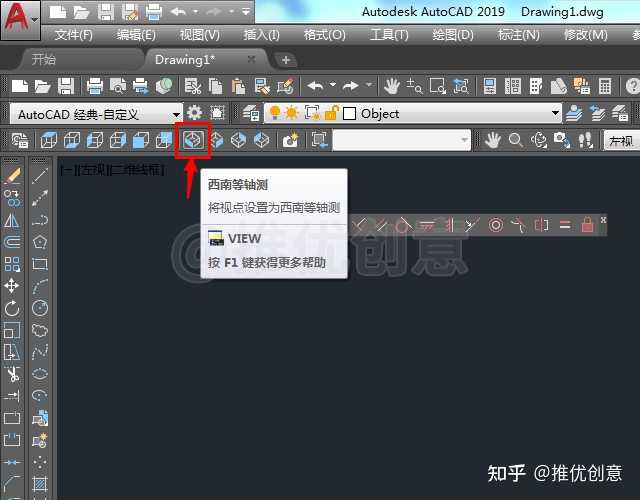Open the 文件(F) menu

(74, 35)
